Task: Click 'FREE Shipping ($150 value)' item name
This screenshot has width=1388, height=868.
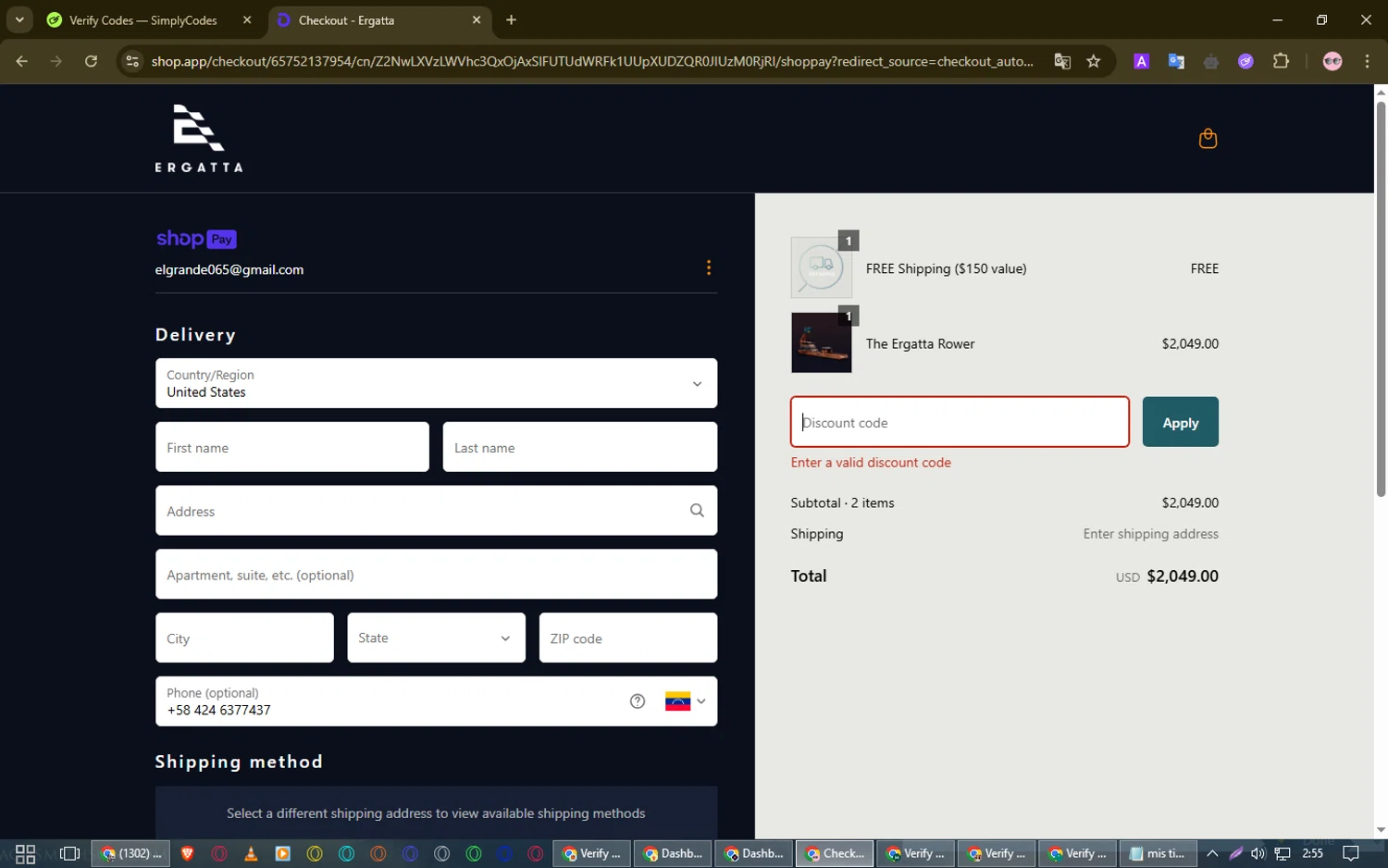Action: (946, 268)
